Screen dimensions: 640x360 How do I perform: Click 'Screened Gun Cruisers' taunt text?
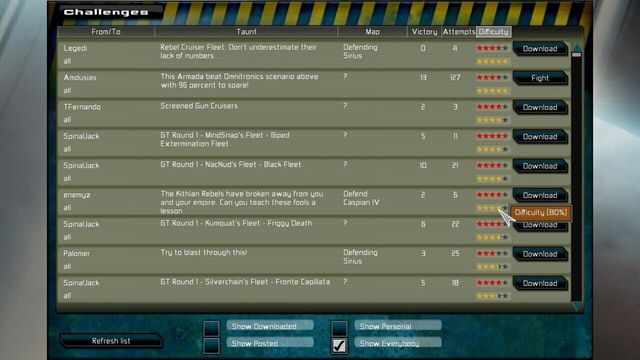click(x=199, y=106)
